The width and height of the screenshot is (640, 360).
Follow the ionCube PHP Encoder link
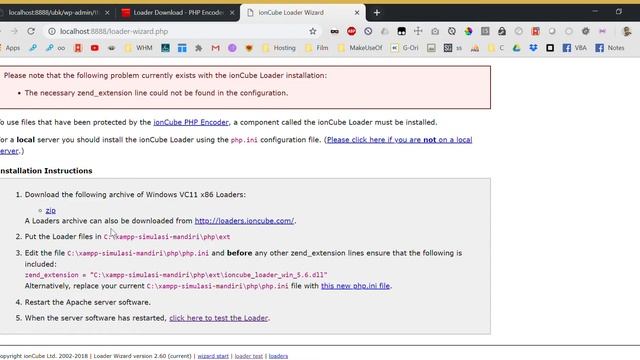click(191, 122)
